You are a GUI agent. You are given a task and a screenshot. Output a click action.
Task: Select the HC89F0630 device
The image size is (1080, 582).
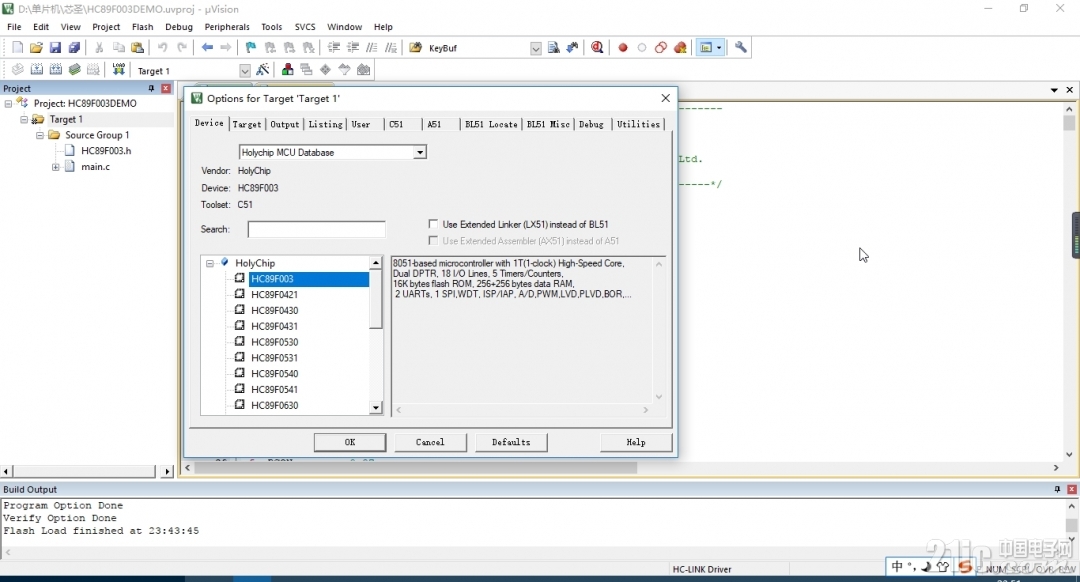pyautogui.click(x=274, y=406)
